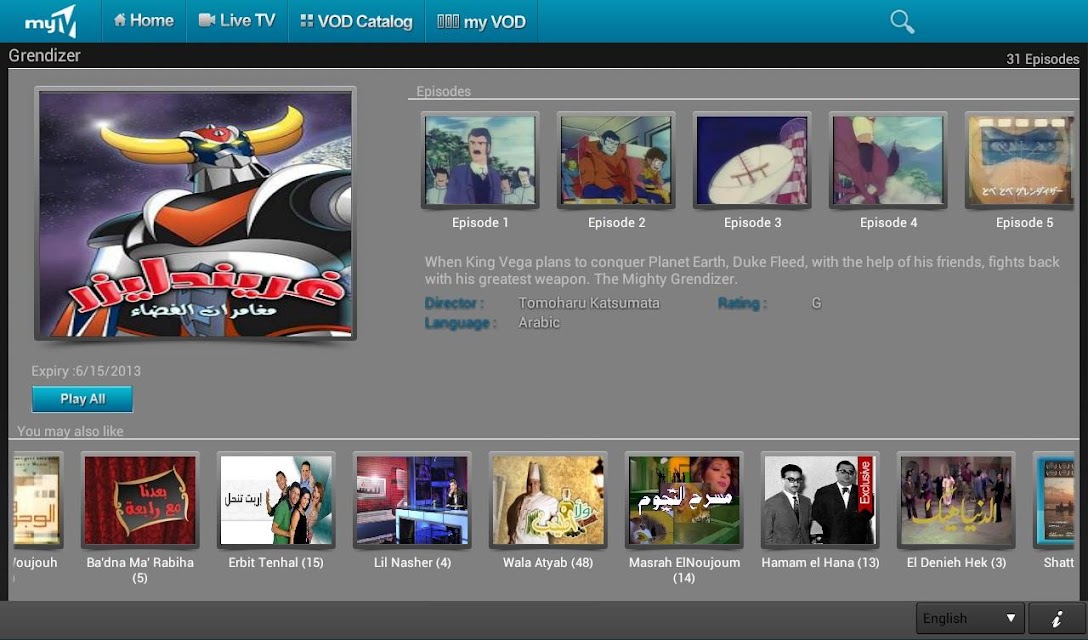
Task: Click the Episodes section heading
Action: (x=443, y=92)
